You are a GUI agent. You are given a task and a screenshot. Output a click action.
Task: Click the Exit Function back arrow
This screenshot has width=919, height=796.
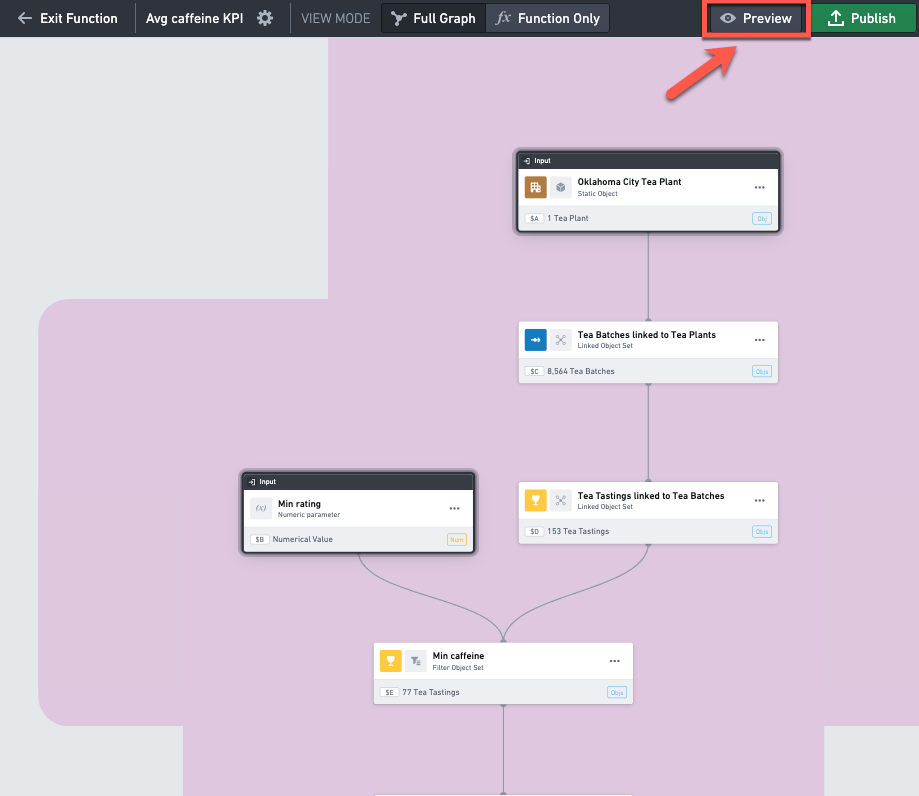coord(25,18)
